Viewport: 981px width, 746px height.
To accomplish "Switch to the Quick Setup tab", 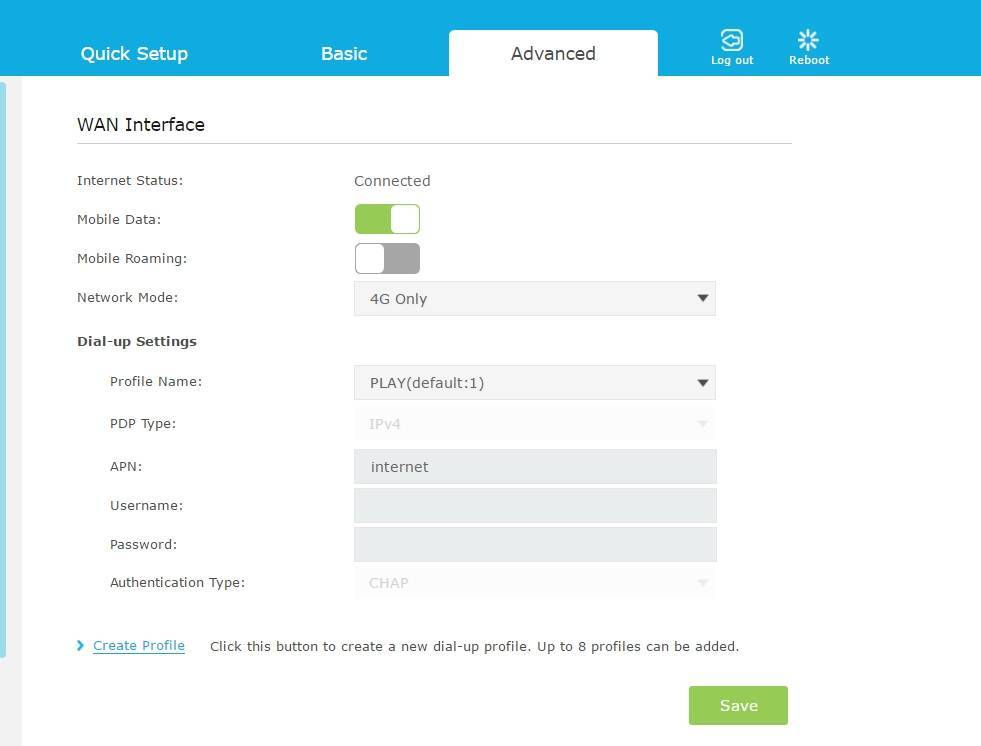I will click(x=134, y=54).
